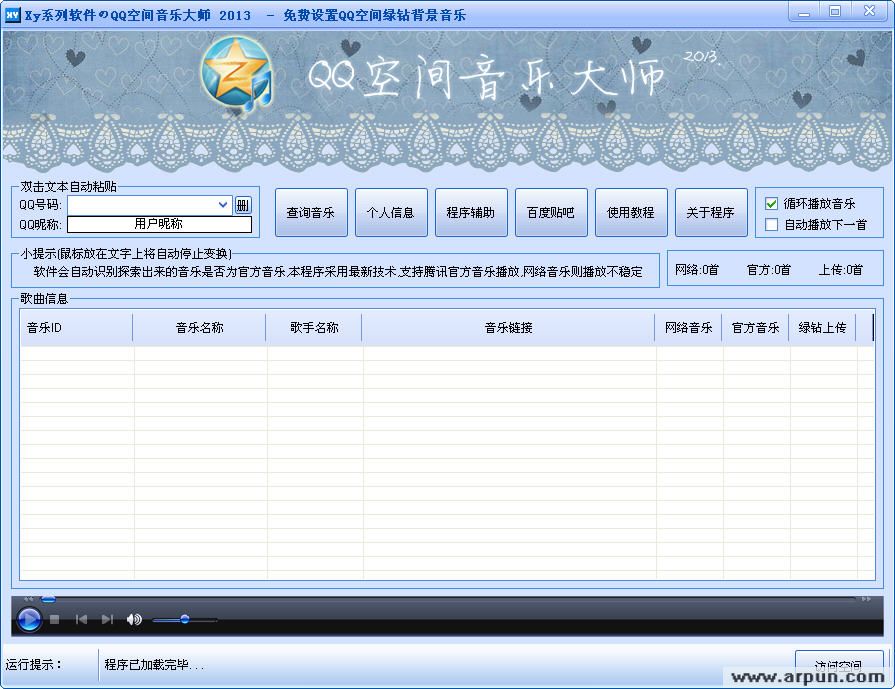Image resolution: width=895 pixels, height=689 pixels.
Task: Mute the volume speaker icon
Action: click(x=134, y=619)
